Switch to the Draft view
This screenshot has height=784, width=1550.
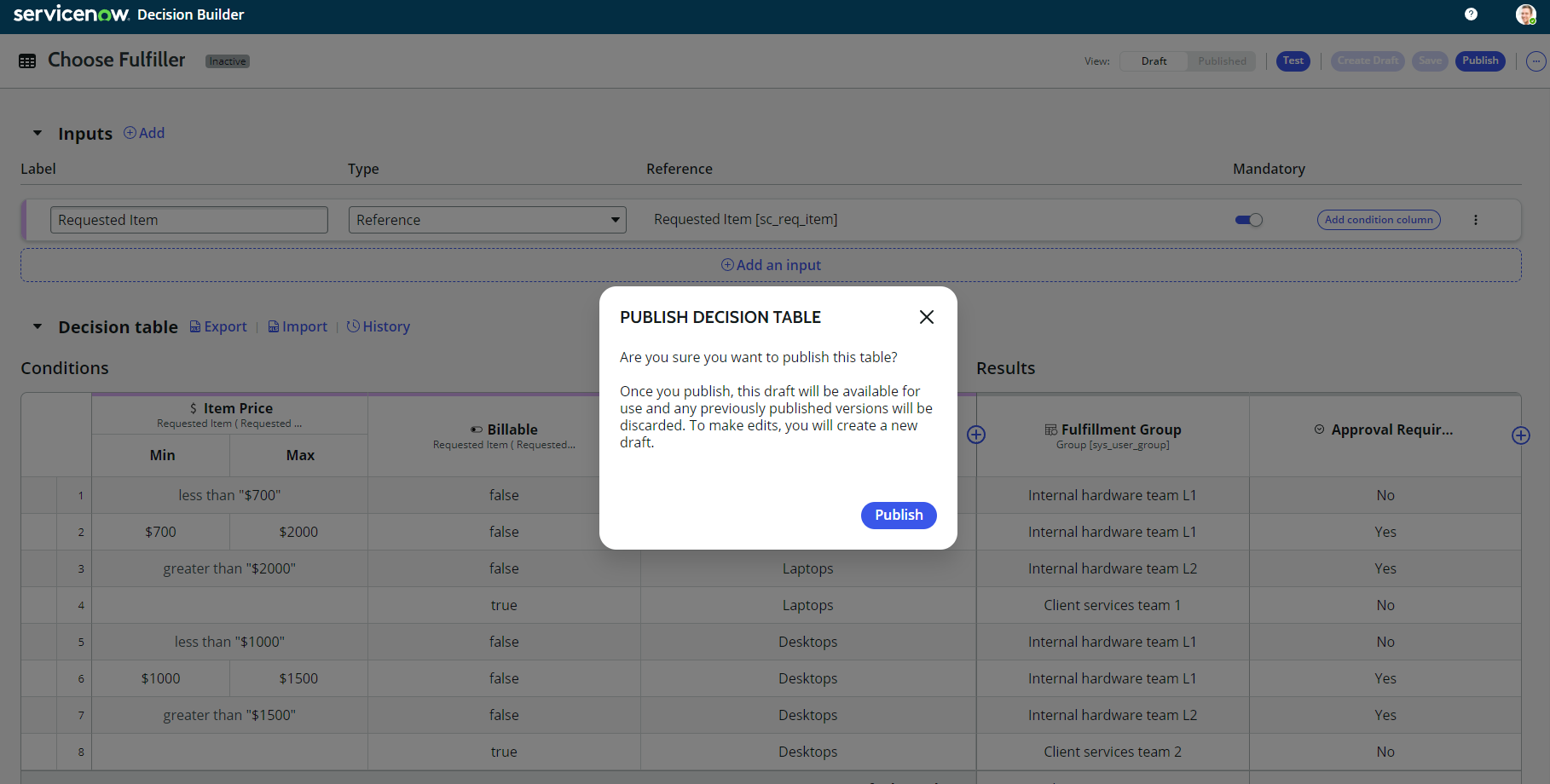[1154, 61]
